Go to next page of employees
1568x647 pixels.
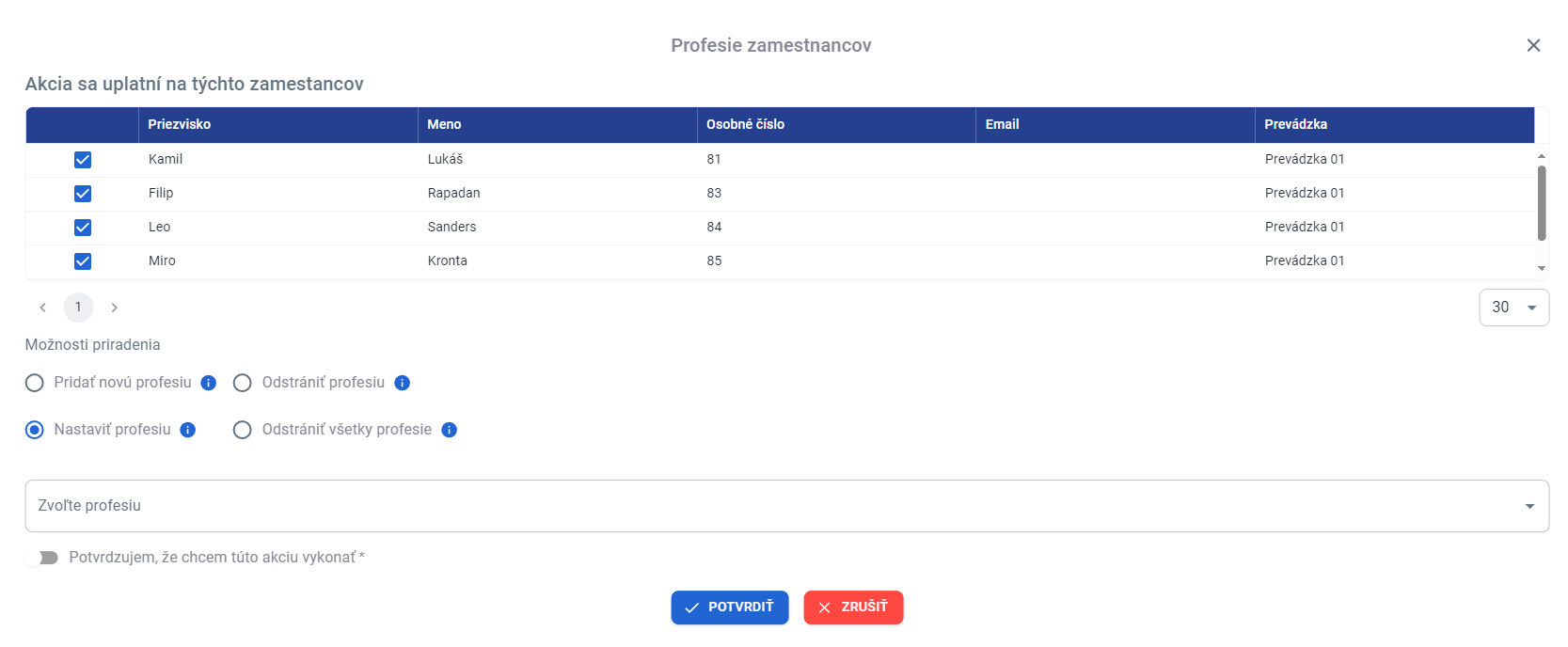tap(115, 308)
